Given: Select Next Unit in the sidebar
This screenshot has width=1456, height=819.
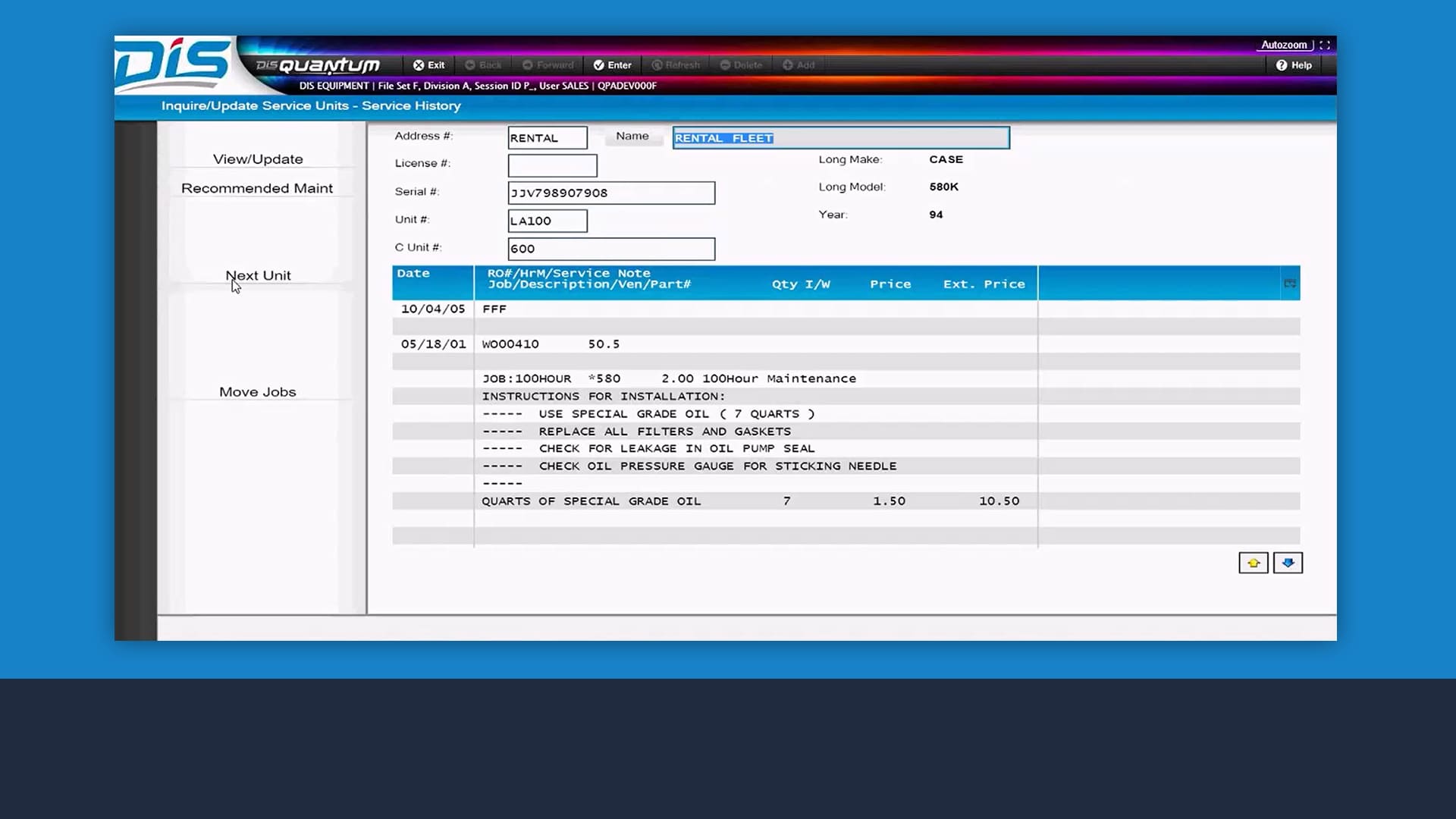Looking at the screenshot, I should point(258,275).
